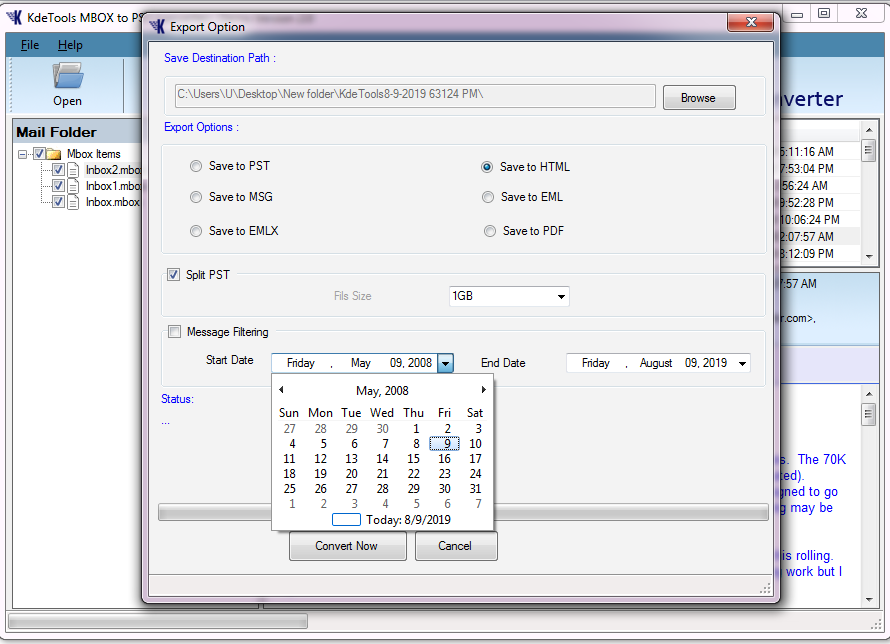Choose Save to PDF radio button
Screen dimensions: 890x644
[x=490, y=231]
